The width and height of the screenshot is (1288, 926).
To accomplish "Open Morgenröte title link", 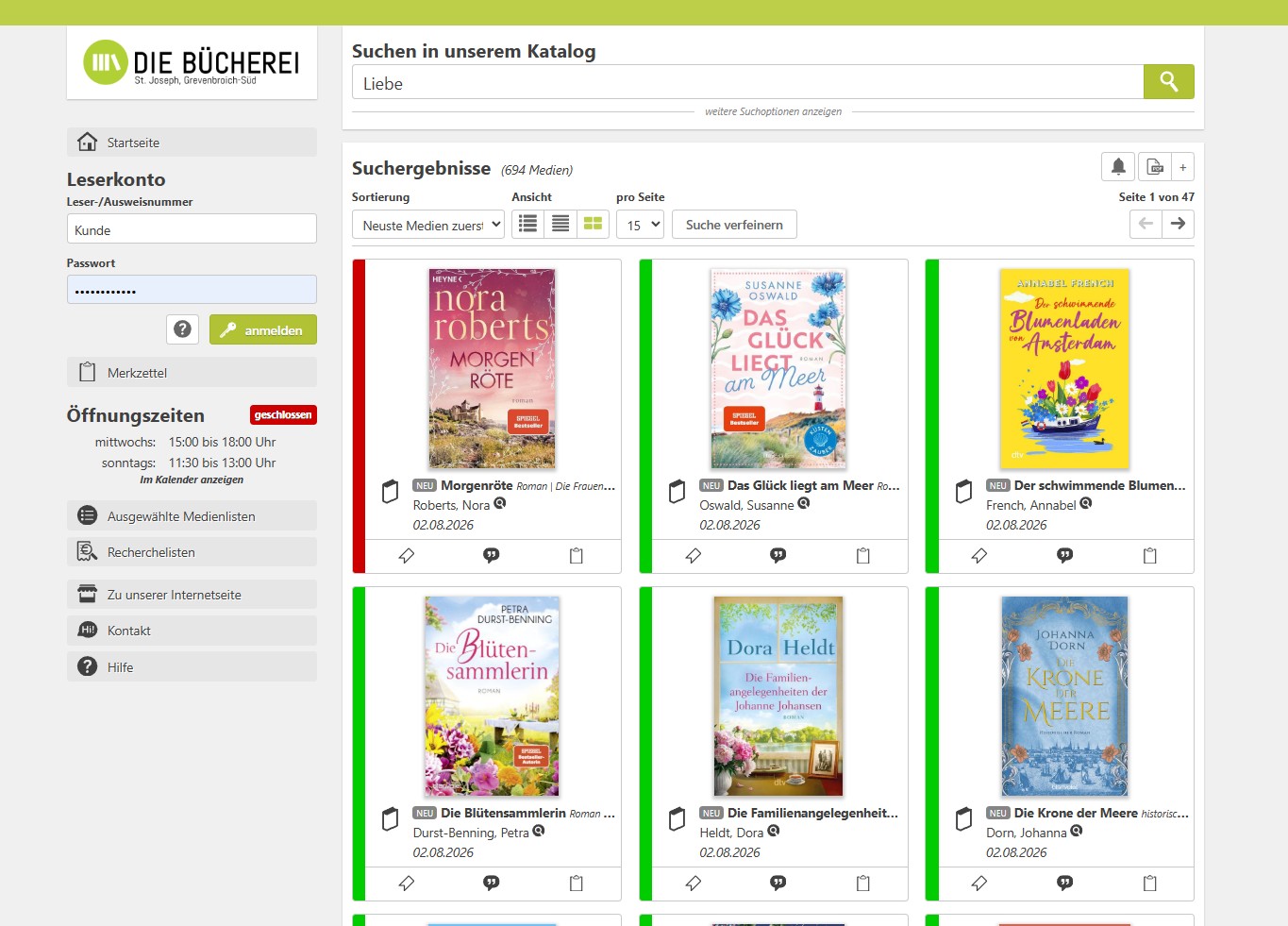I will [x=477, y=485].
